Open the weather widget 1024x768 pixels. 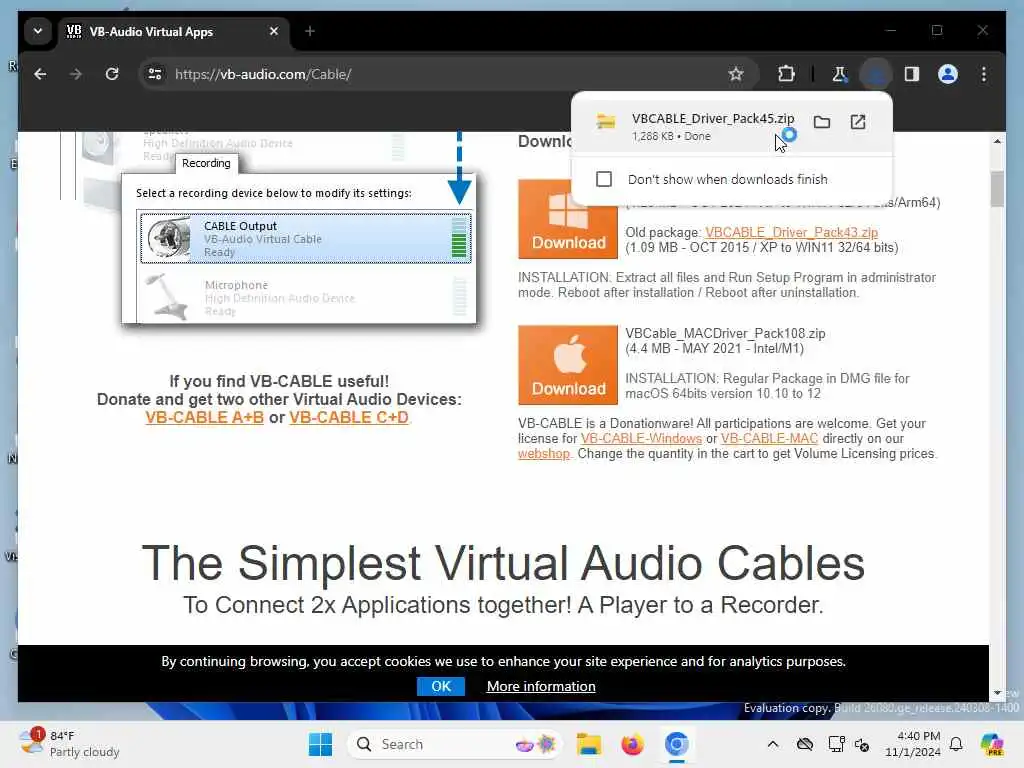[x=69, y=744]
